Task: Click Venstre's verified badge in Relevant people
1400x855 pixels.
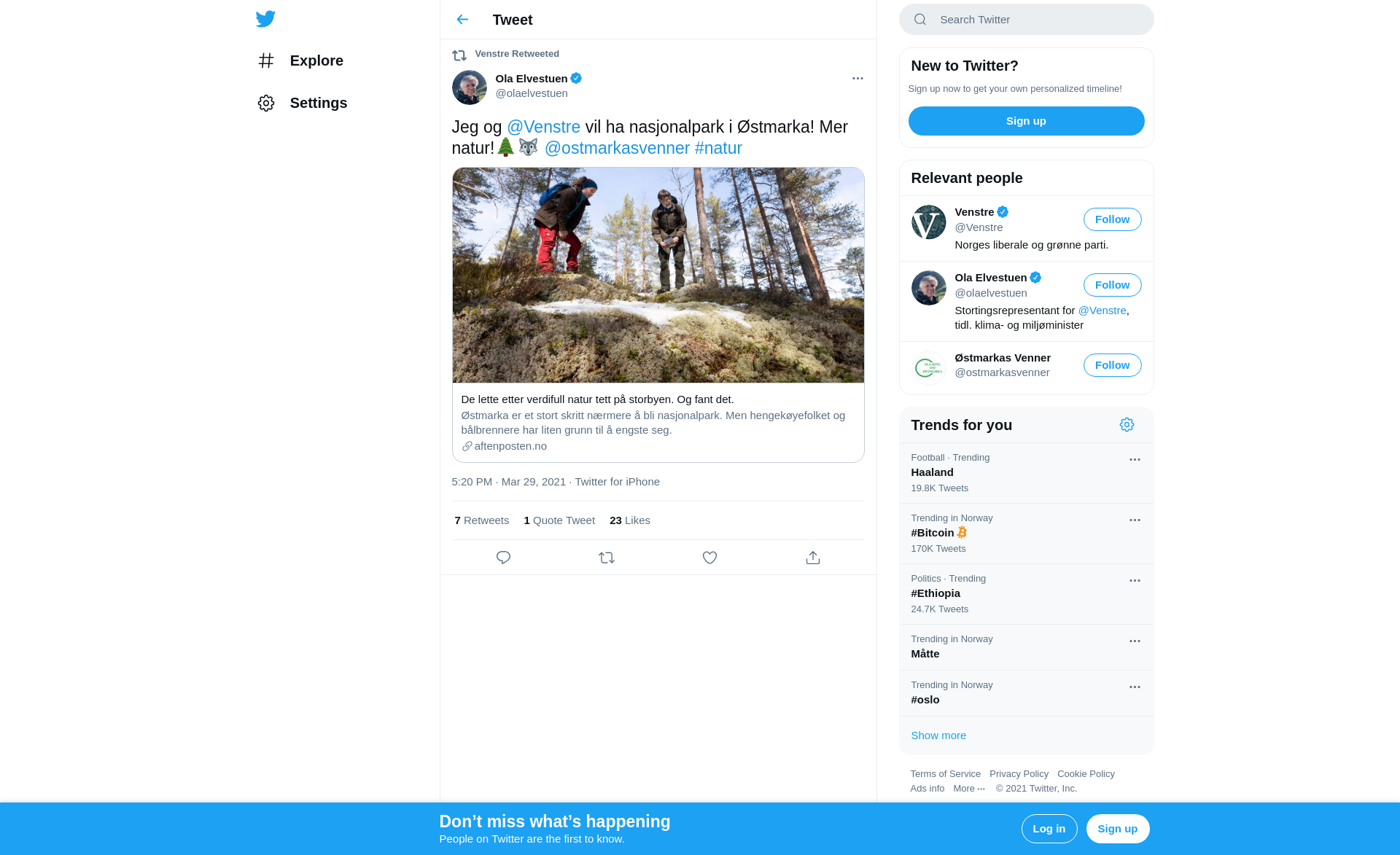Action: click(x=1003, y=212)
